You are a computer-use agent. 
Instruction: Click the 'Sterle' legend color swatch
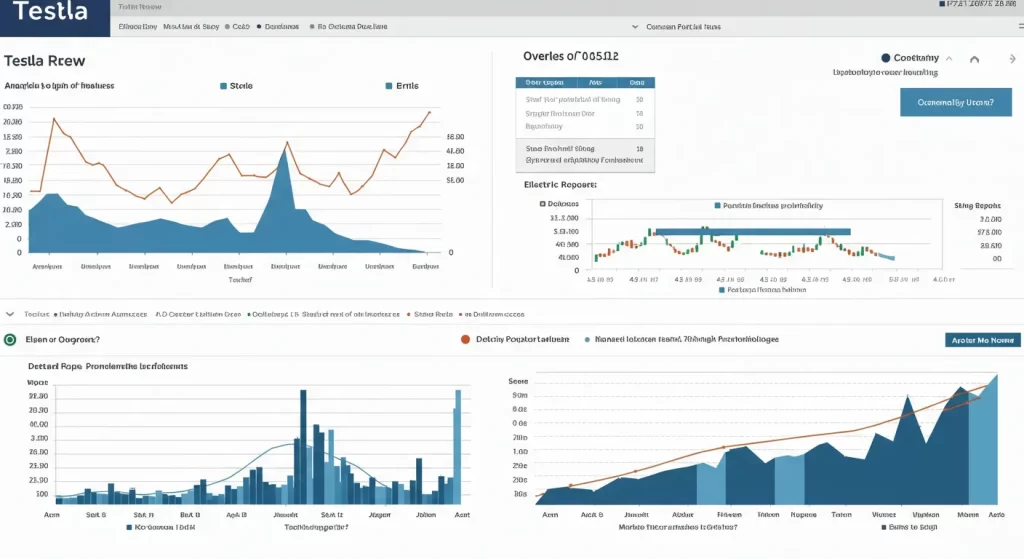[x=223, y=86]
